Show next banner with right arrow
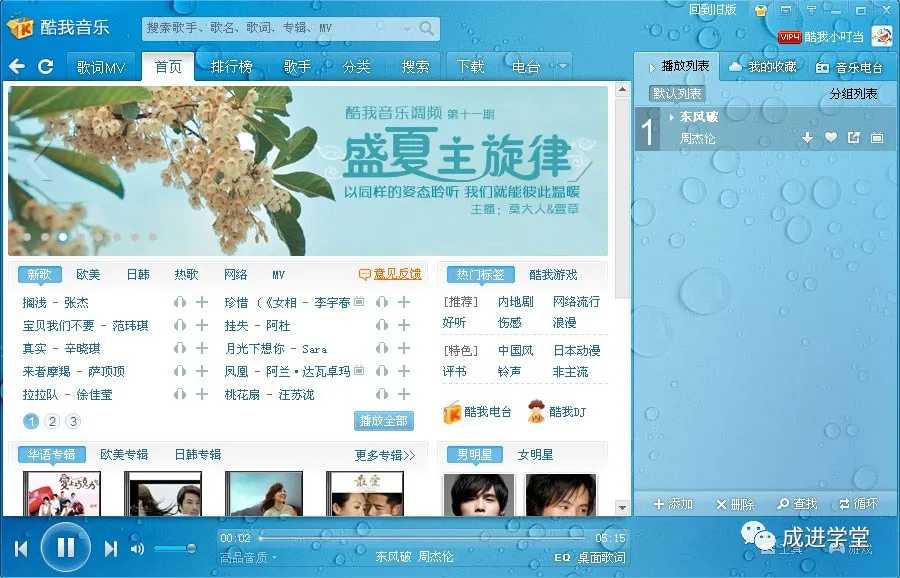 click(x=583, y=164)
